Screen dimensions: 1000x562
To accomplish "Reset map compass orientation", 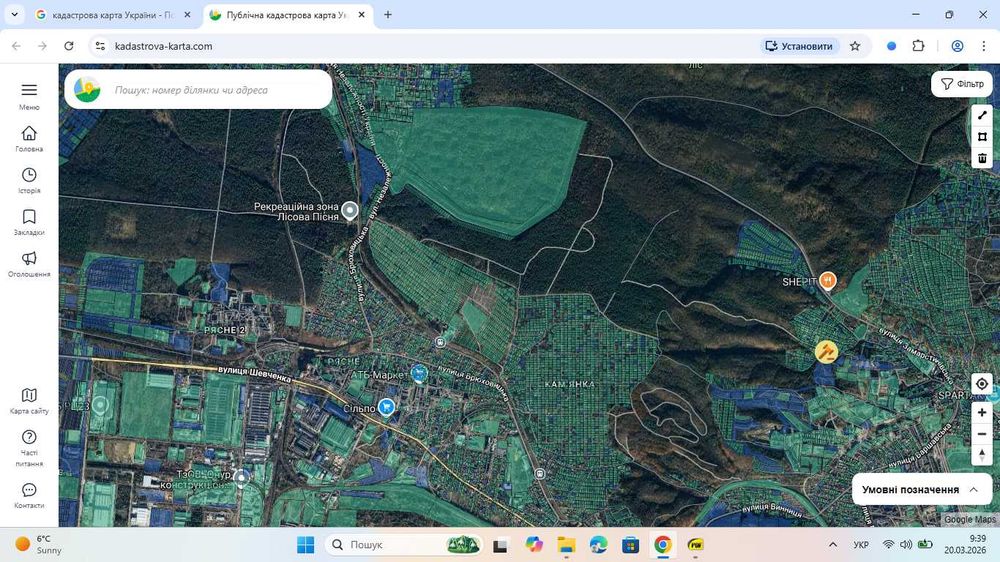I will pos(982,455).
